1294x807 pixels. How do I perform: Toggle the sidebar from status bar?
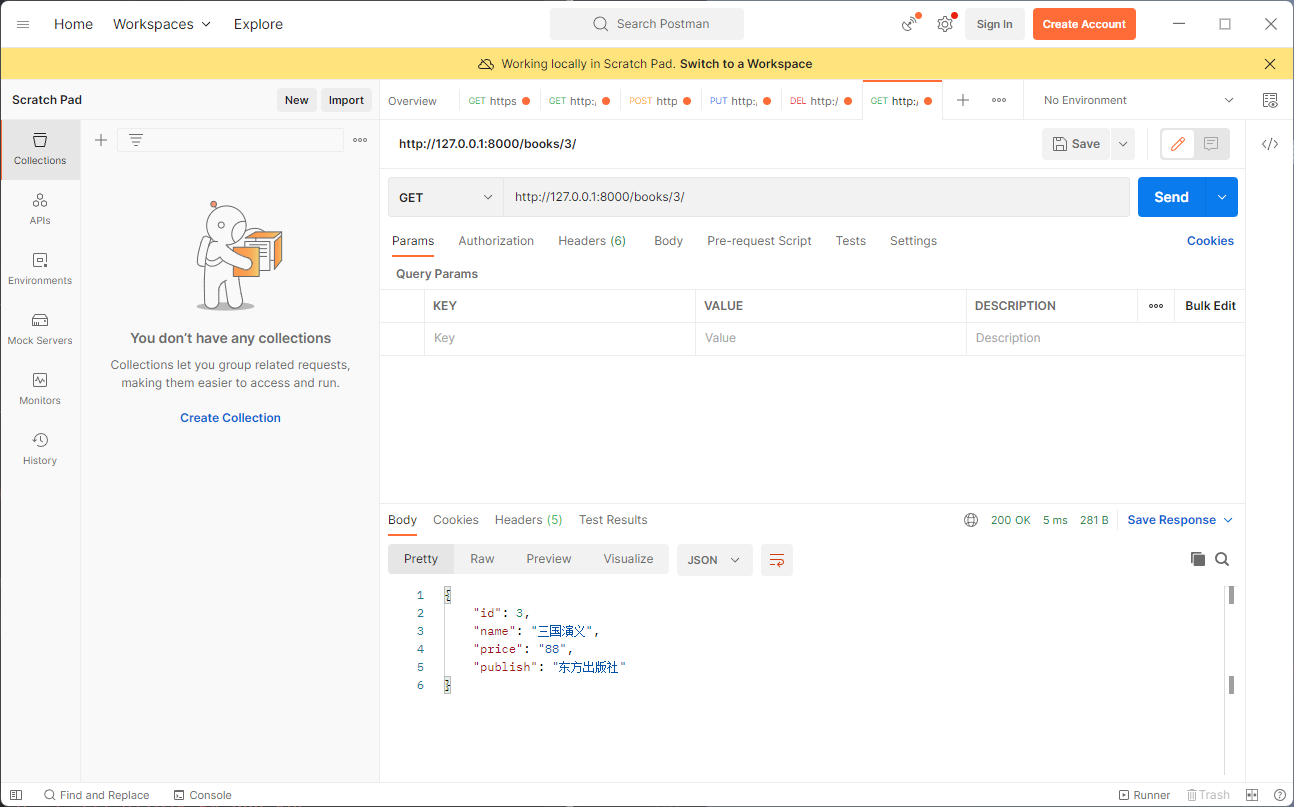pyautogui.click(x=16, y=795)
